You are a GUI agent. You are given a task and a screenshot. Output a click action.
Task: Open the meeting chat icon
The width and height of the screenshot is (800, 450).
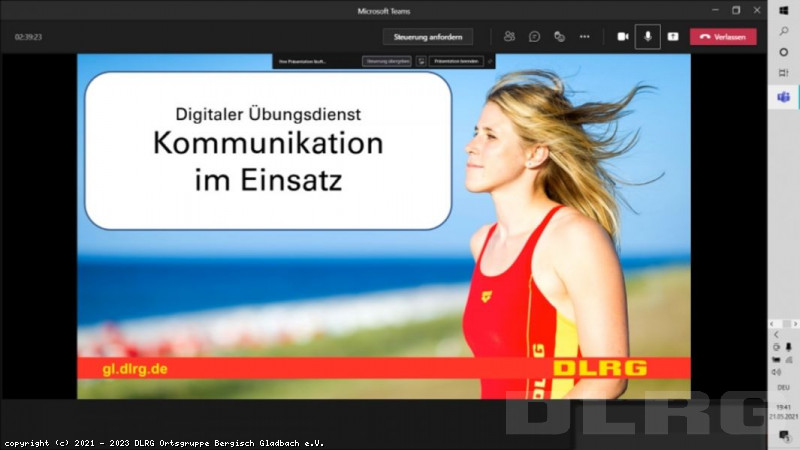click(534, 36)
